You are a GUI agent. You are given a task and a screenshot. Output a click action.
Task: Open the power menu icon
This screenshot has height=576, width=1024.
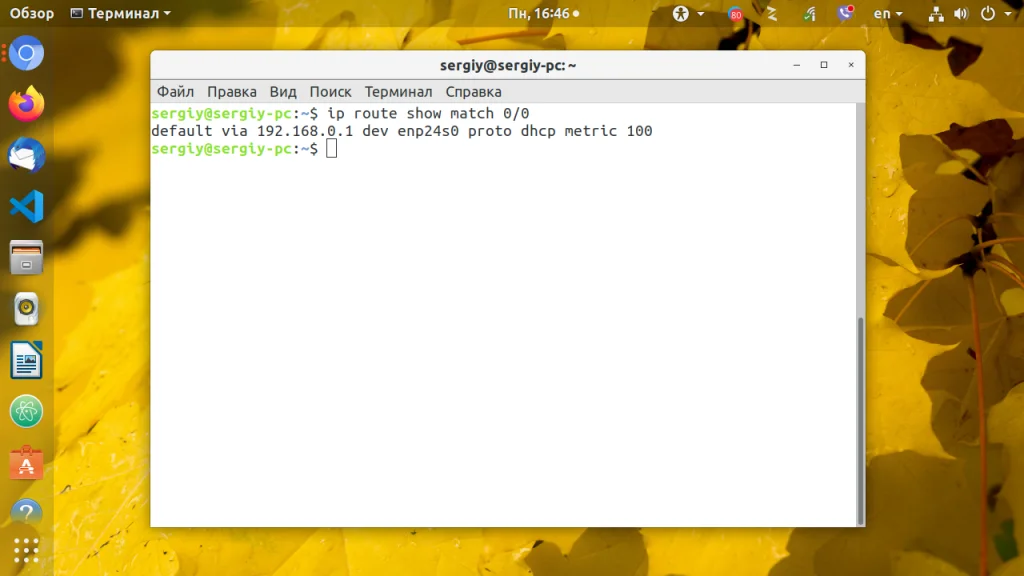[988, 14]
